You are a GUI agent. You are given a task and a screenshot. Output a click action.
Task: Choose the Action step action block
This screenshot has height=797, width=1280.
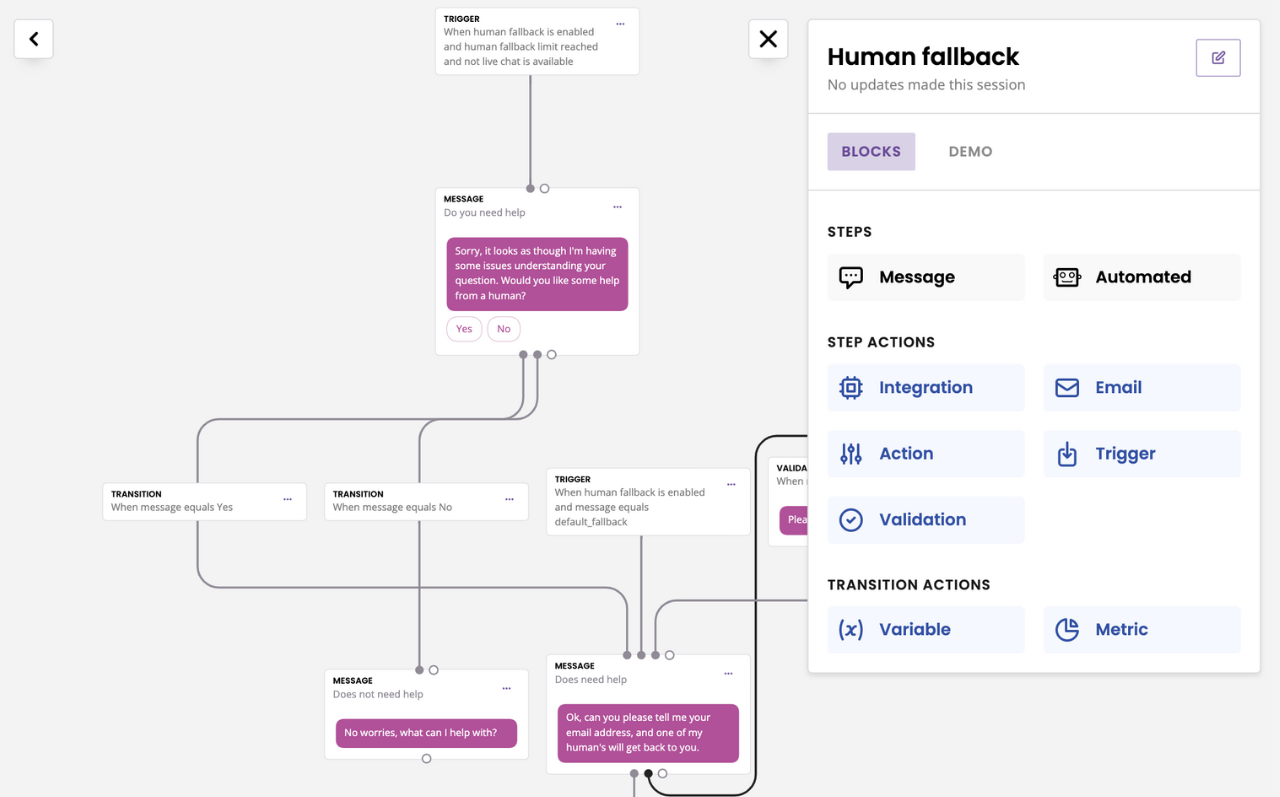coord(925,453)
